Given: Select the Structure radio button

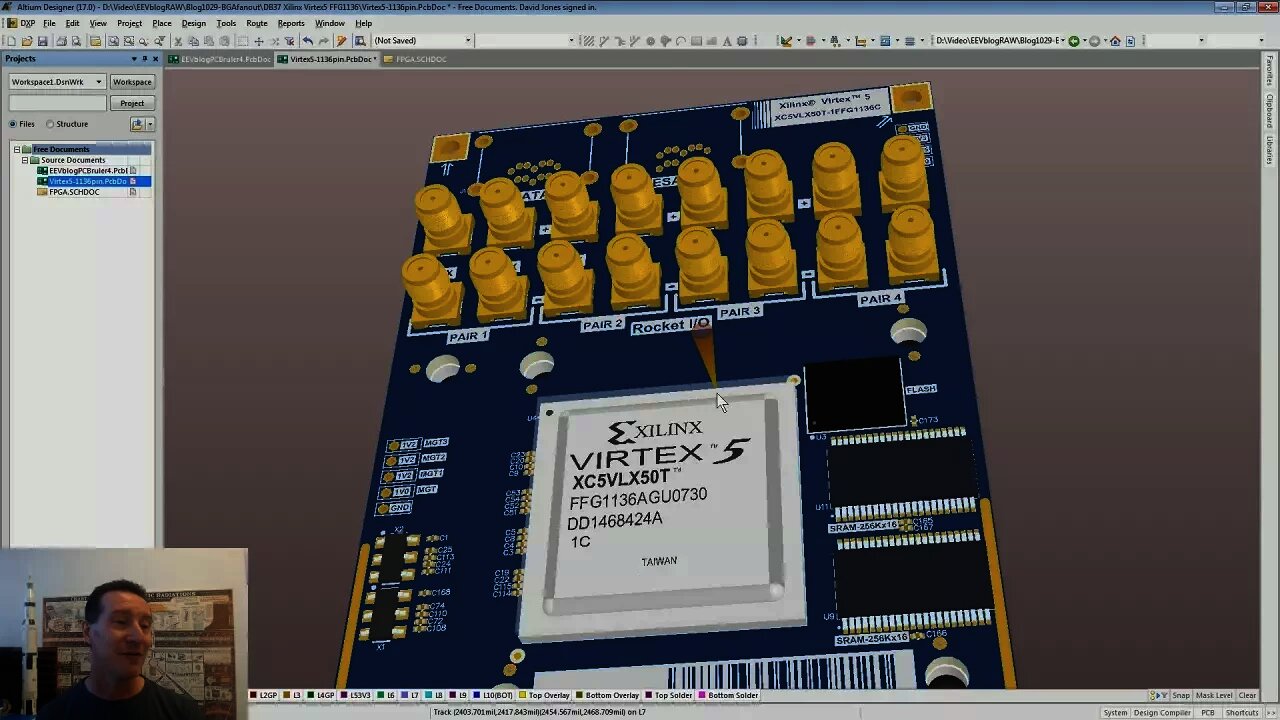Looking at the screenshot, I should click(50, 124).
